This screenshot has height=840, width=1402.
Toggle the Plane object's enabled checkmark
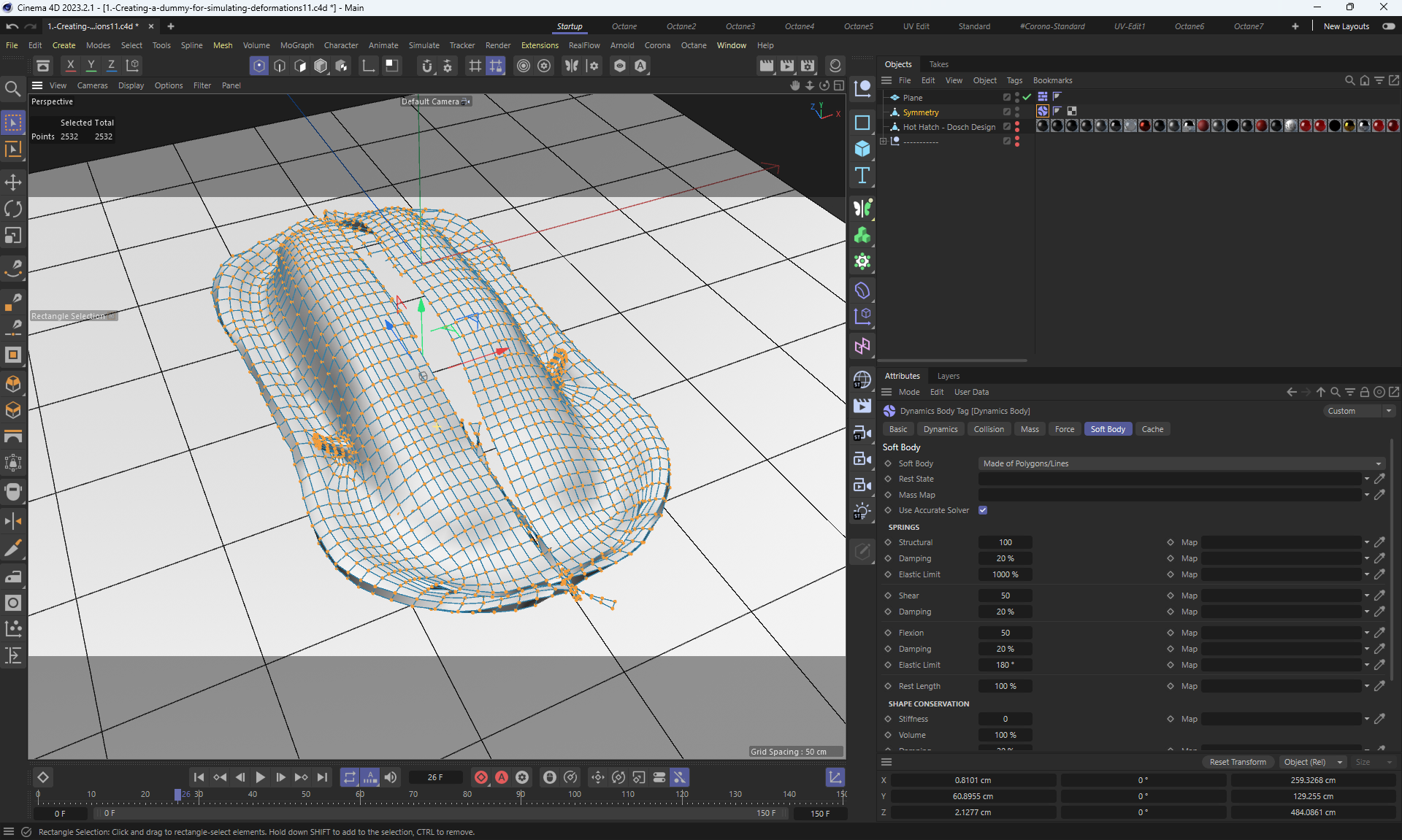[x=1027, y=97]
